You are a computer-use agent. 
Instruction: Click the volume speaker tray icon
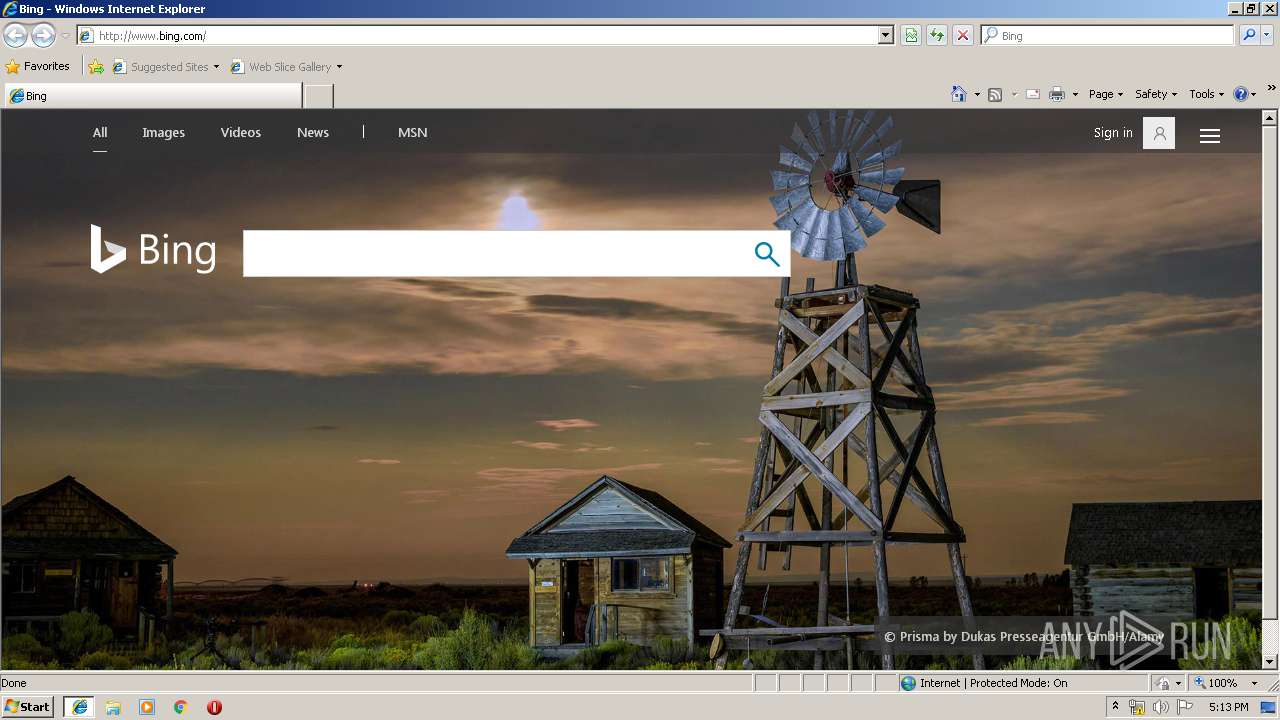1160,707
